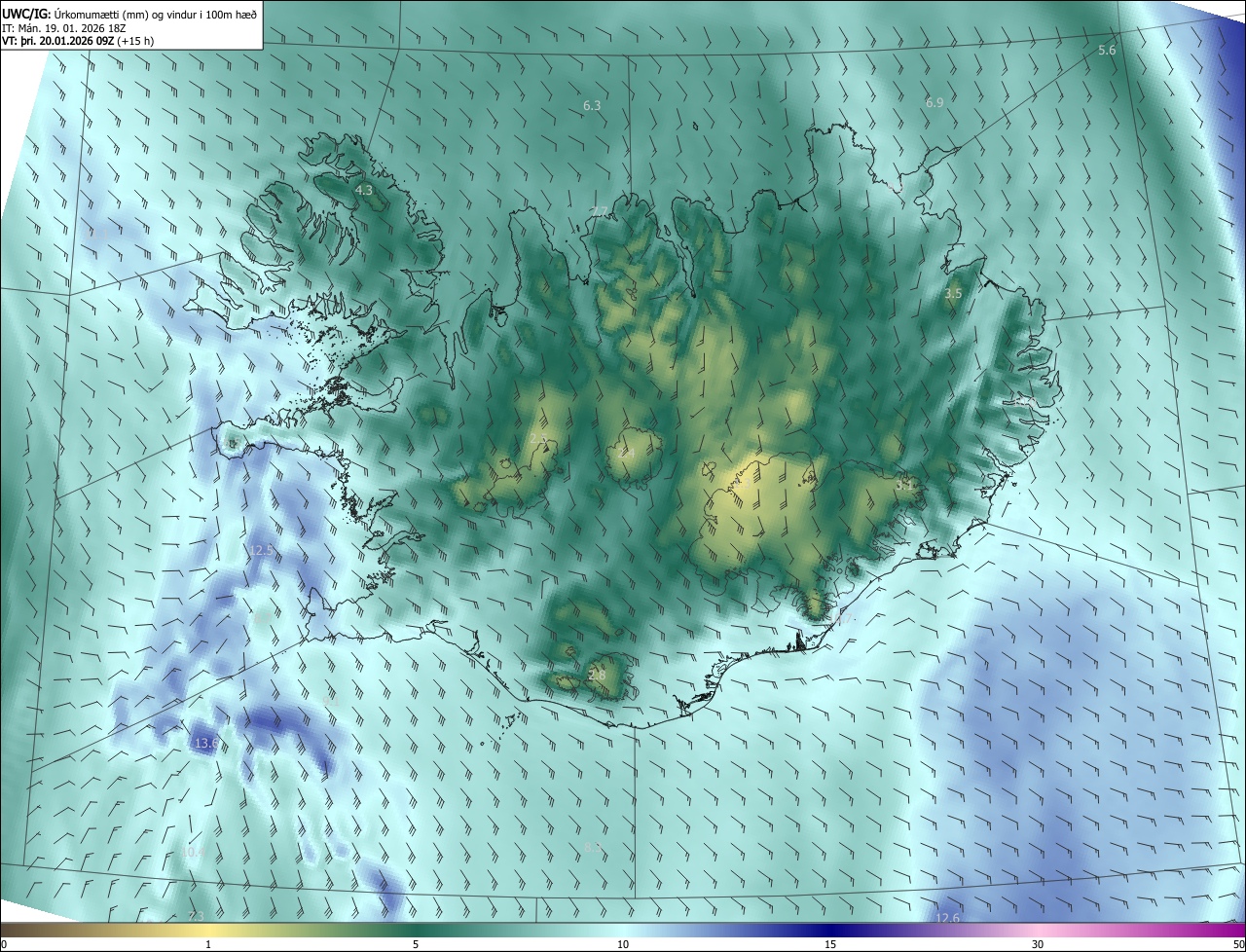Click the 5 tick on the color scale
Image resolution: width=1246 pixels, height=952 pixels.
(x=416, y=944)
